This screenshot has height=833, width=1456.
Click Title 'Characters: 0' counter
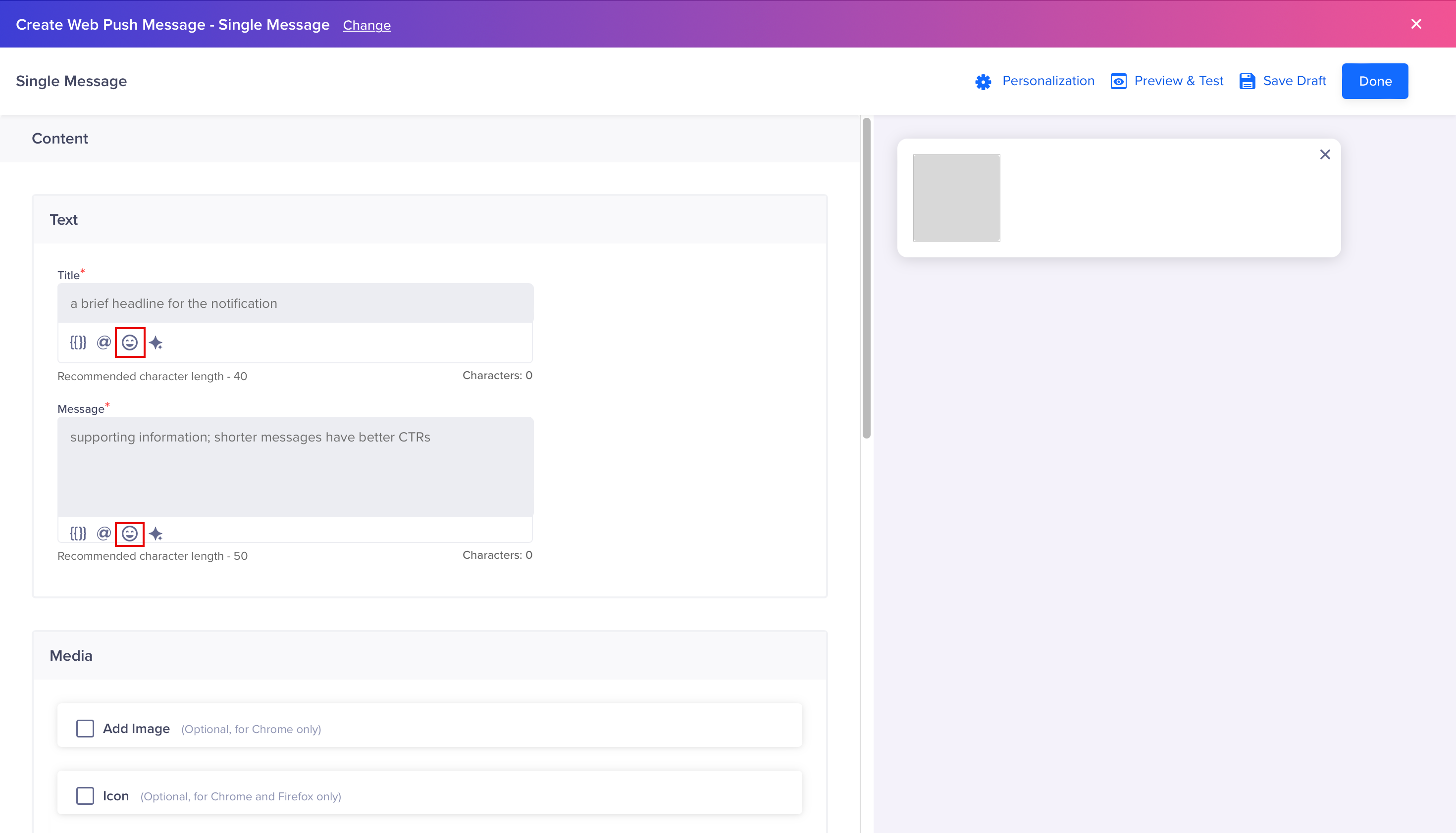click(497, 375)
